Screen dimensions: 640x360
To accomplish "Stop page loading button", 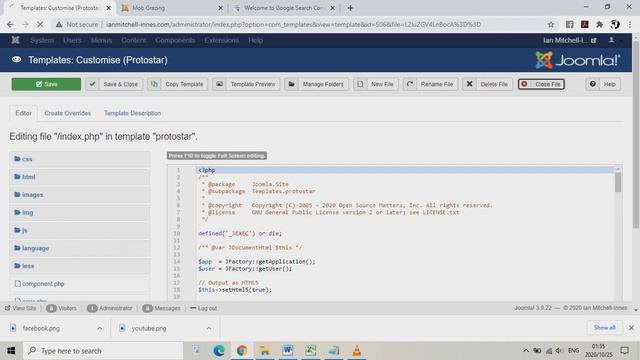I will coord(40,24).
